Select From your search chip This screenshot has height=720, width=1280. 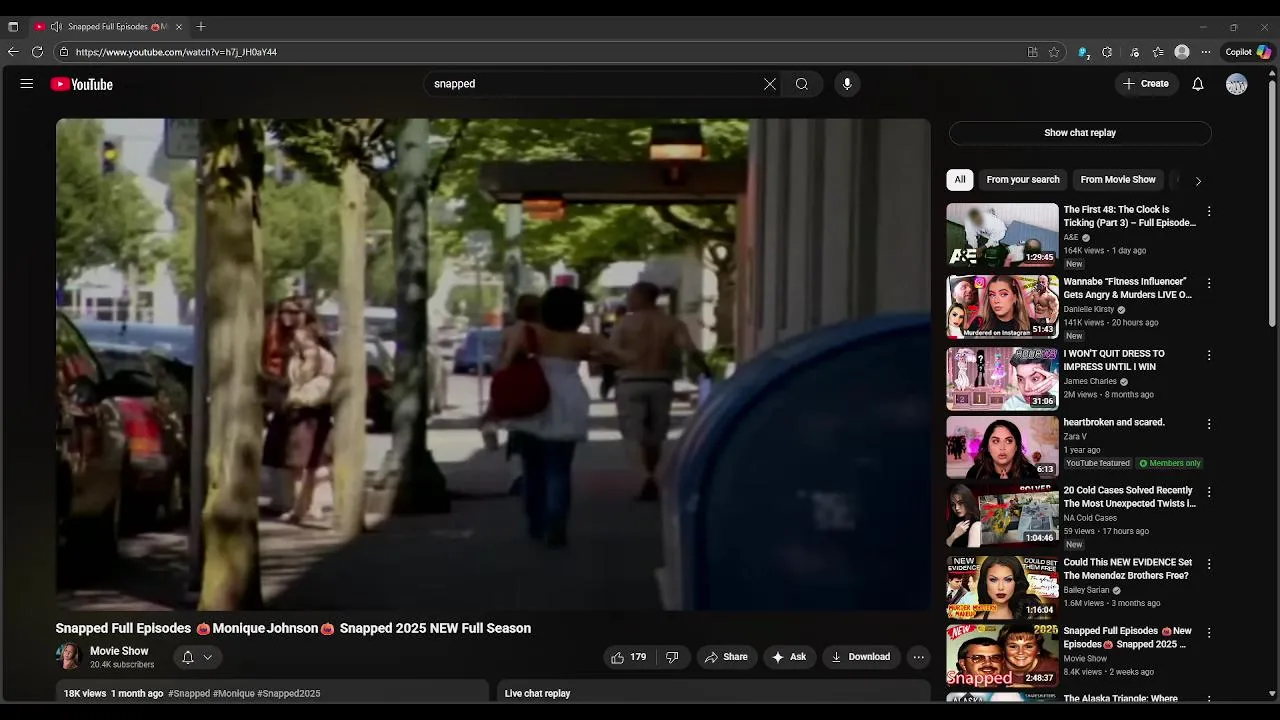1023,180
